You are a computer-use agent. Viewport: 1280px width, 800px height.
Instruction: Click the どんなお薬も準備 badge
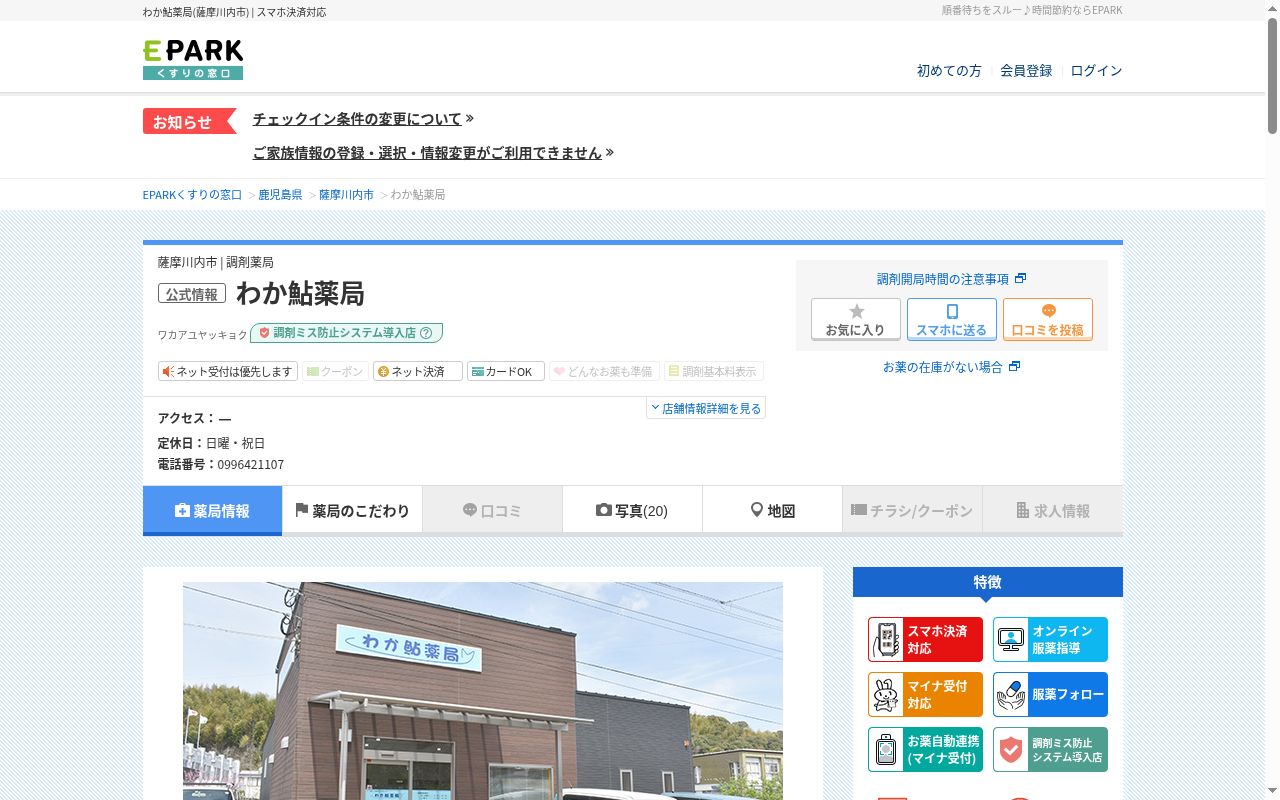pyautogui.click(x=604, y=371)
